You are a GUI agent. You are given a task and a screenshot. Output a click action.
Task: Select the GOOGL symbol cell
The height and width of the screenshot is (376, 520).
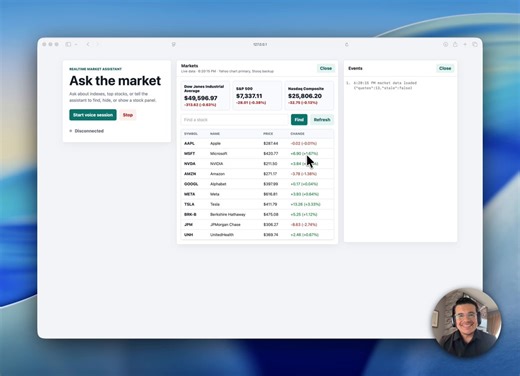pos(191,184)
